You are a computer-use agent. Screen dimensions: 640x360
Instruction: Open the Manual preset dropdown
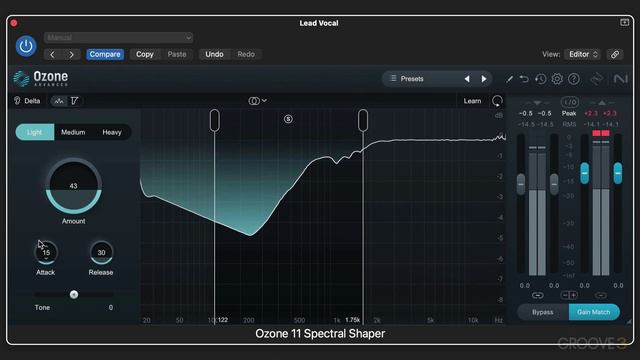[x=118, y=38]
